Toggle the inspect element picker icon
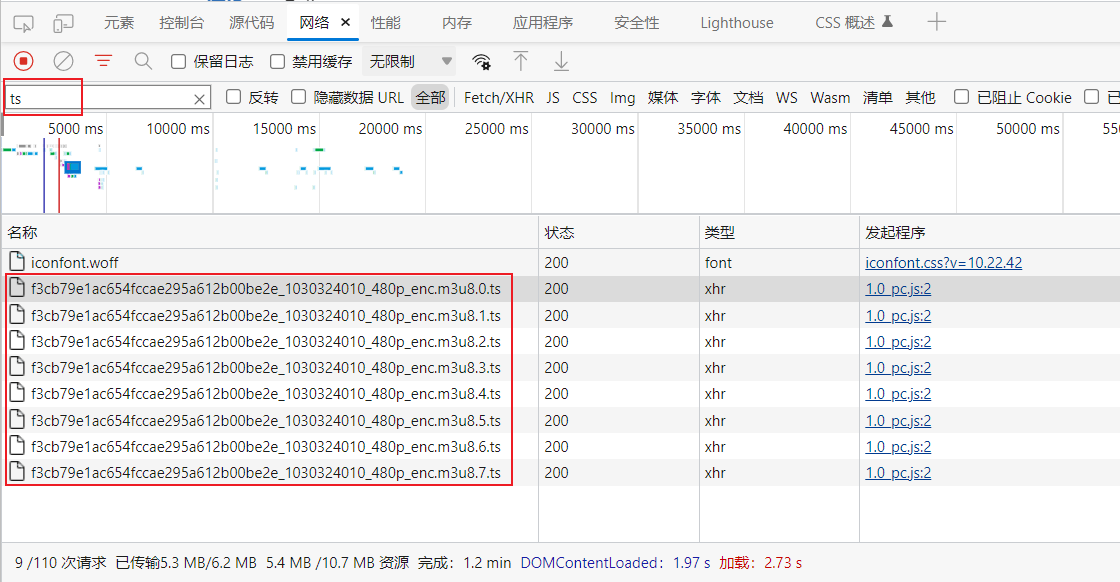This screenshot has height=582, width=1120. coord(24,23)
